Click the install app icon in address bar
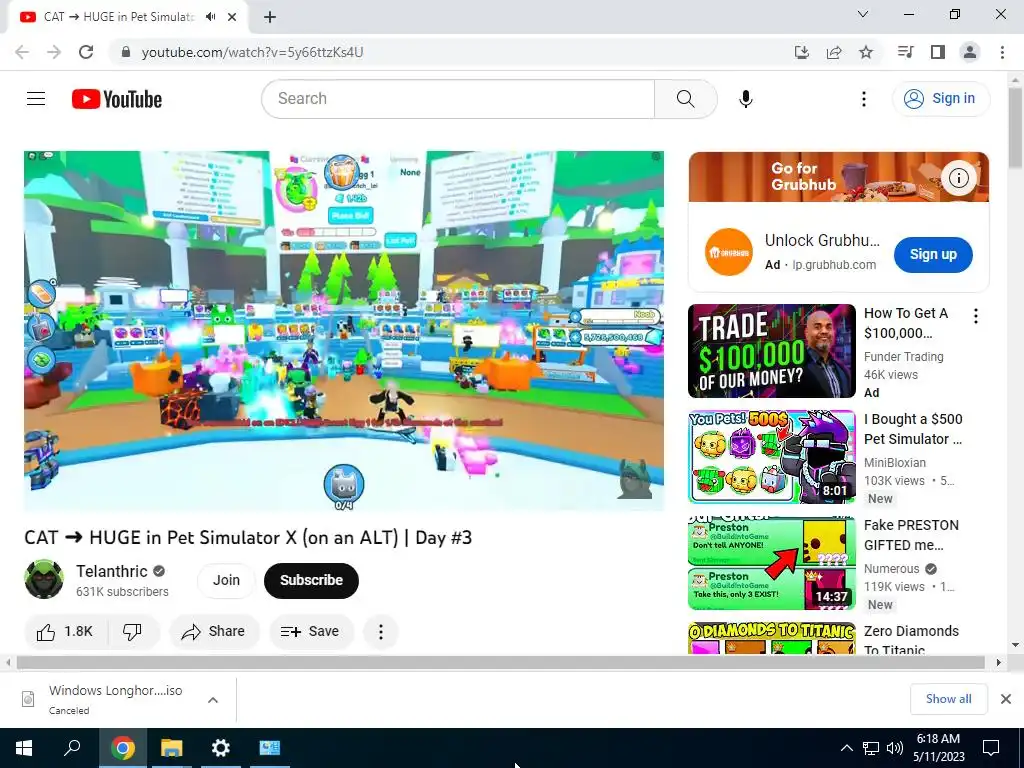 (x=801, y=52)
